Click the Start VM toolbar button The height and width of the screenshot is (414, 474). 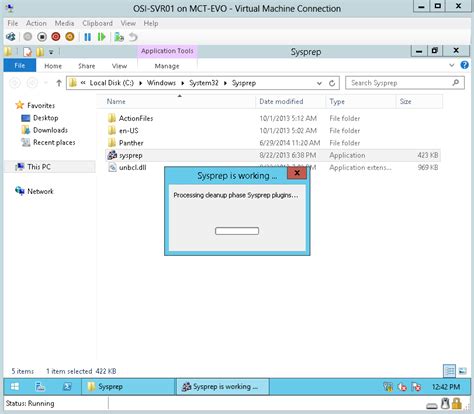coord(28,37)
